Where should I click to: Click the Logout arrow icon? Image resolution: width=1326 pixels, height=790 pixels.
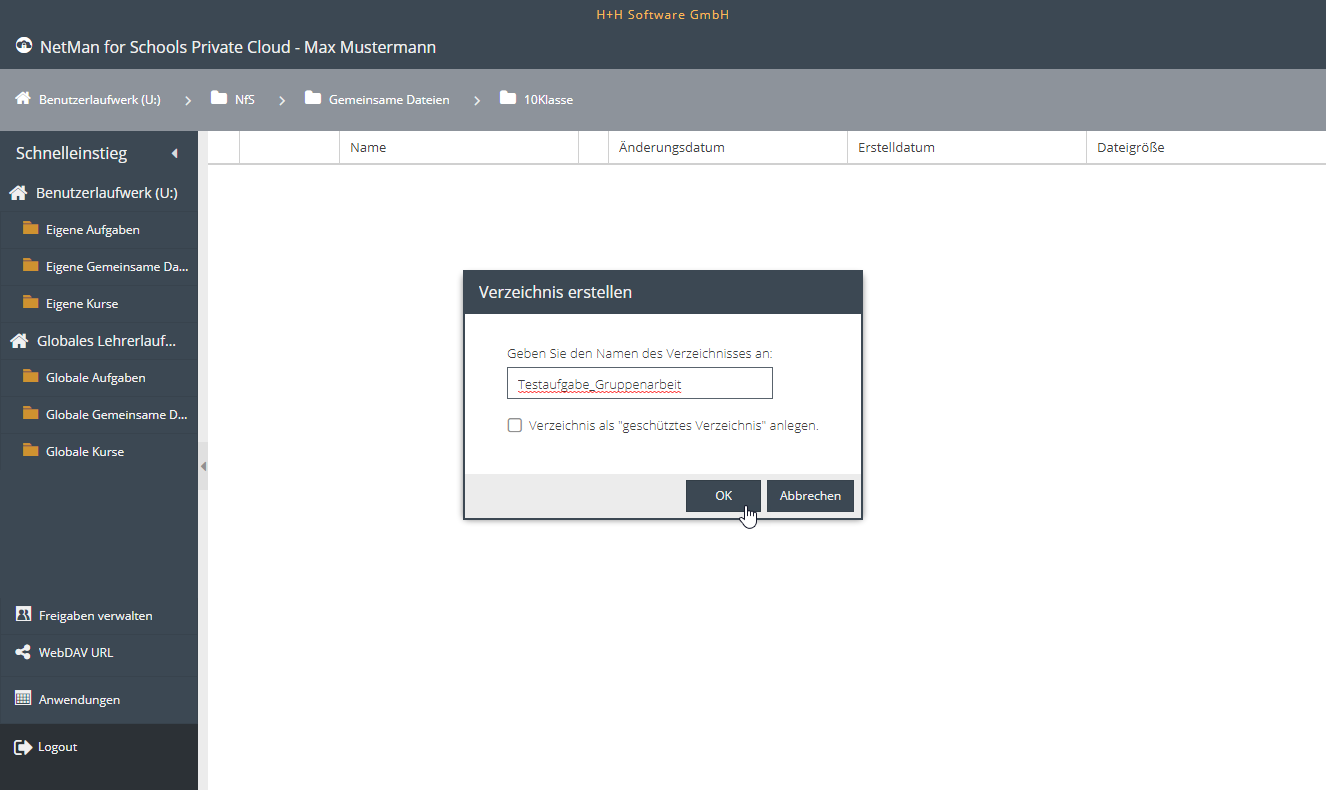tap(23, 747)
